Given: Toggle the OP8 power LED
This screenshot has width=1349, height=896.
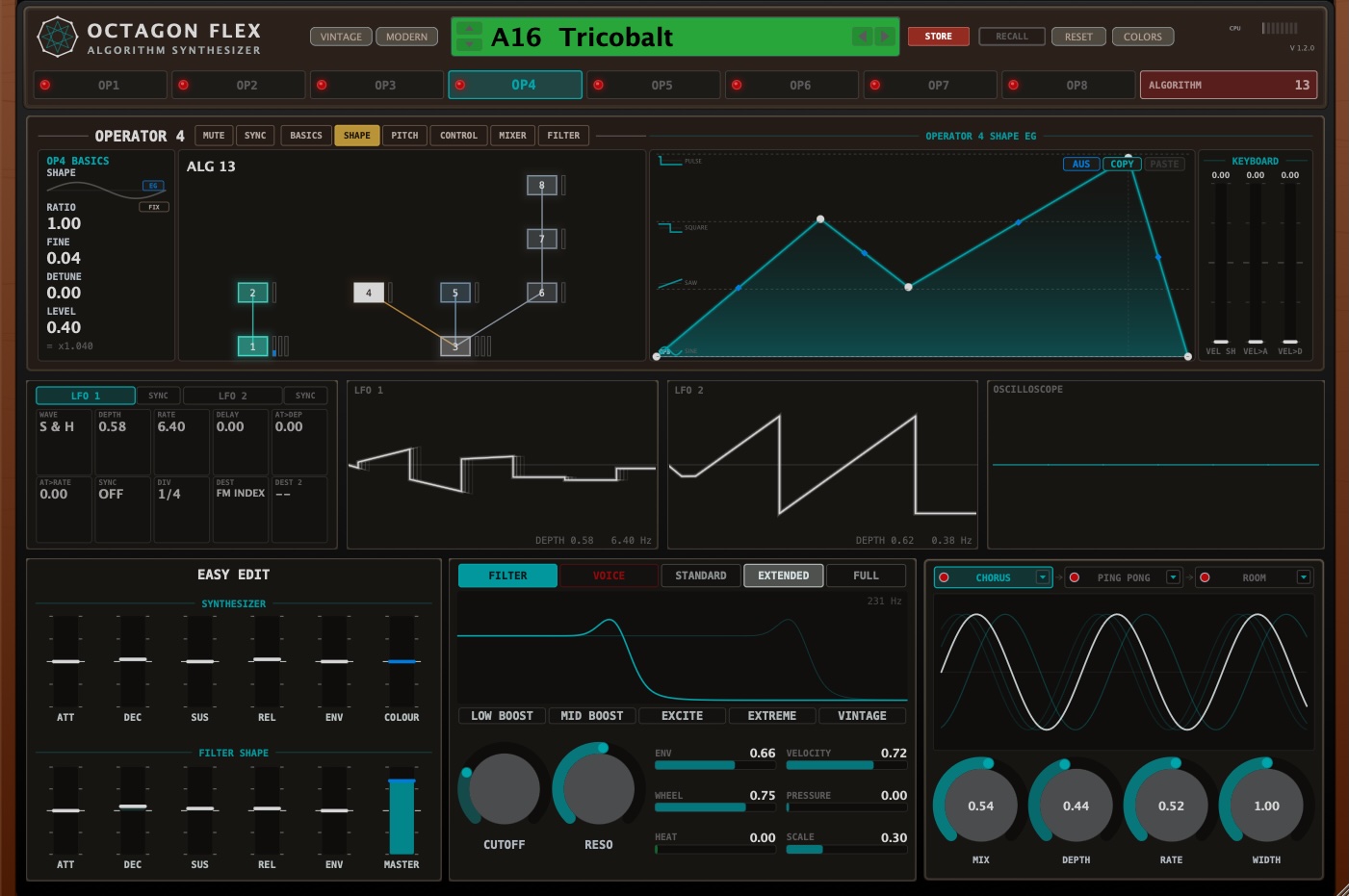Looking at the screenshot, I should (1013, 85).
